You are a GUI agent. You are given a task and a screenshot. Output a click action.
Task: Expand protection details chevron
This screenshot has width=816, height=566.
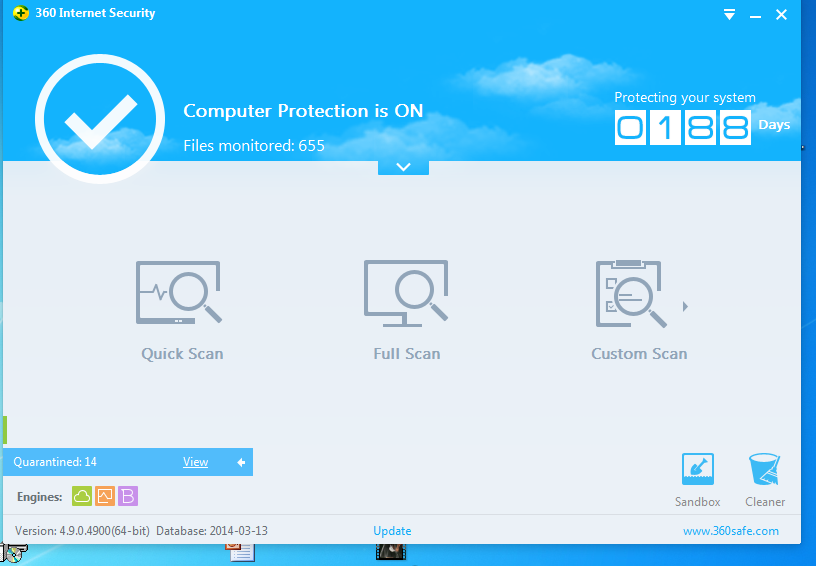[403, 167]
